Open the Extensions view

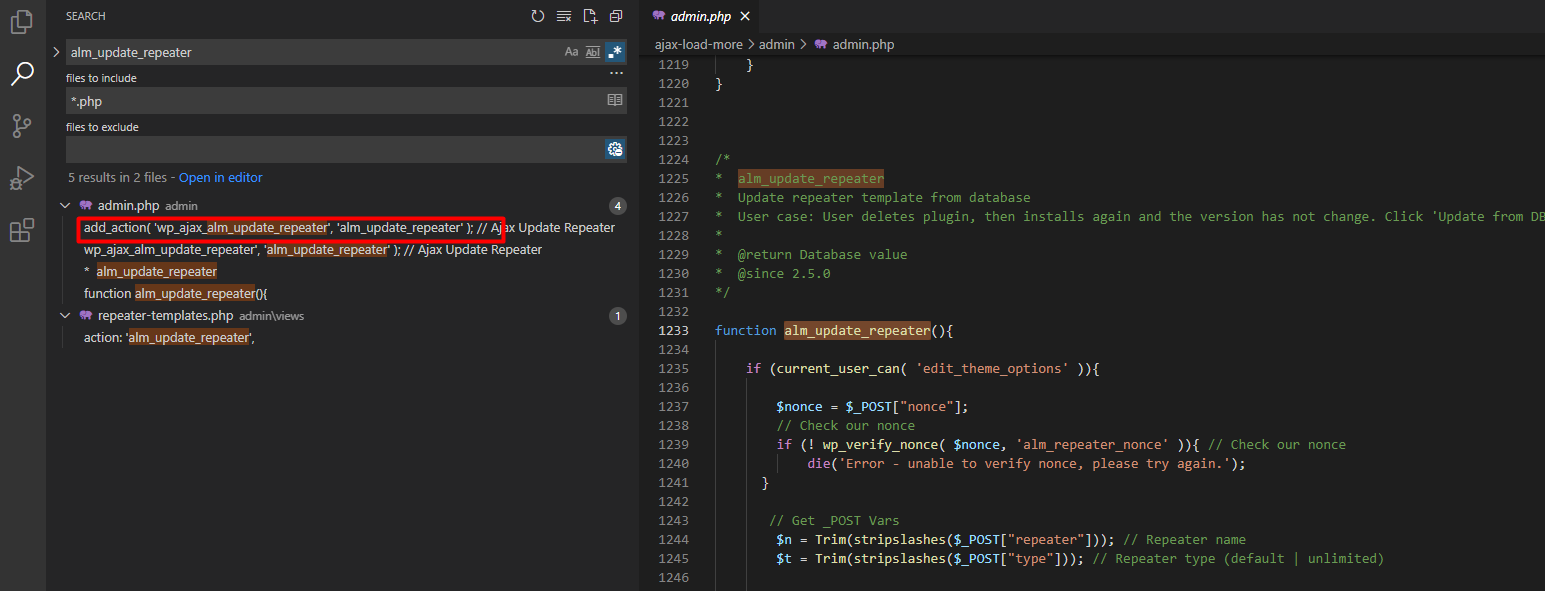(22, 231)
